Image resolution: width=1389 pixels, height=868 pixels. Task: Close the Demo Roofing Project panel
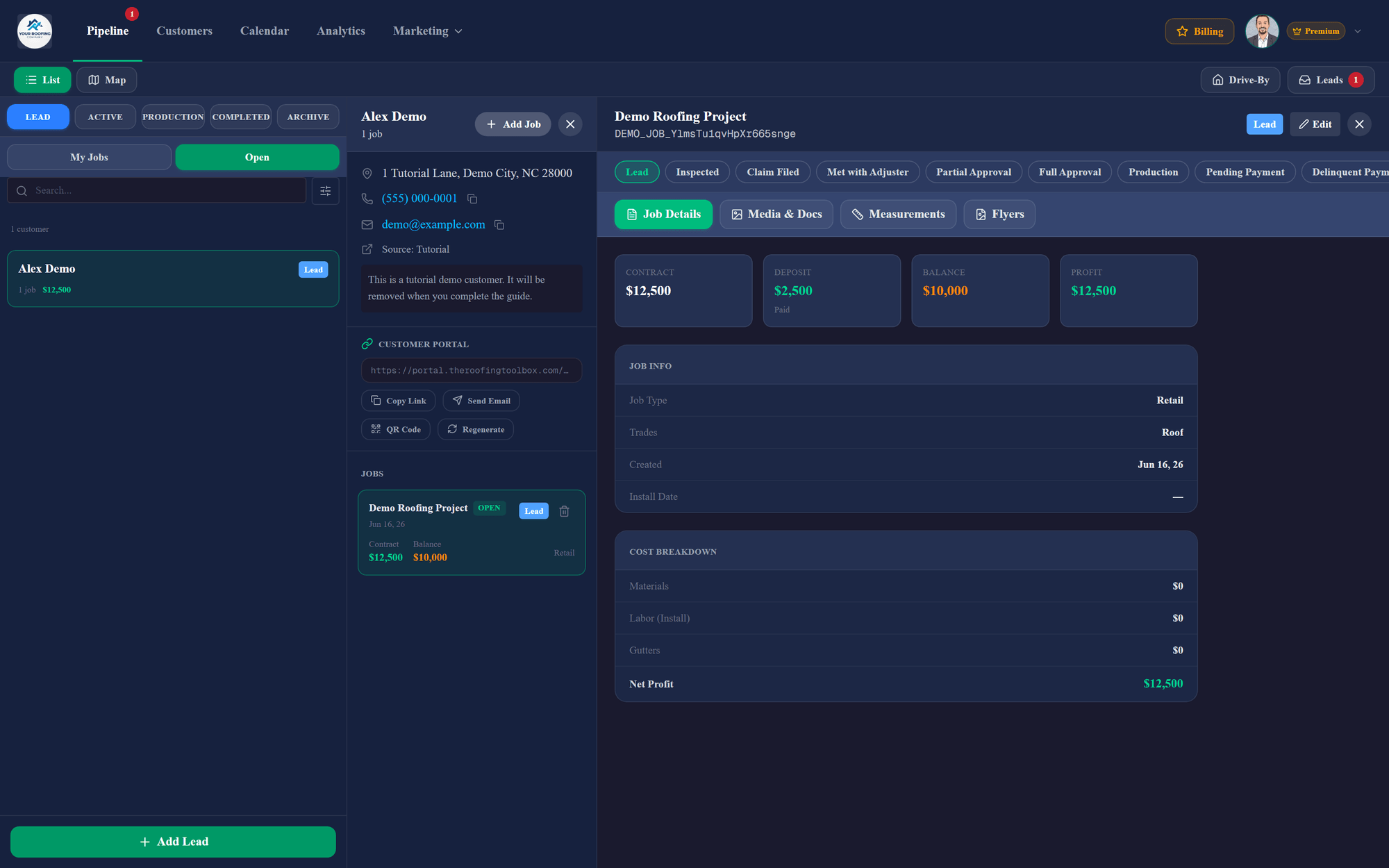pyautogui.click(x=1359, y=124)
